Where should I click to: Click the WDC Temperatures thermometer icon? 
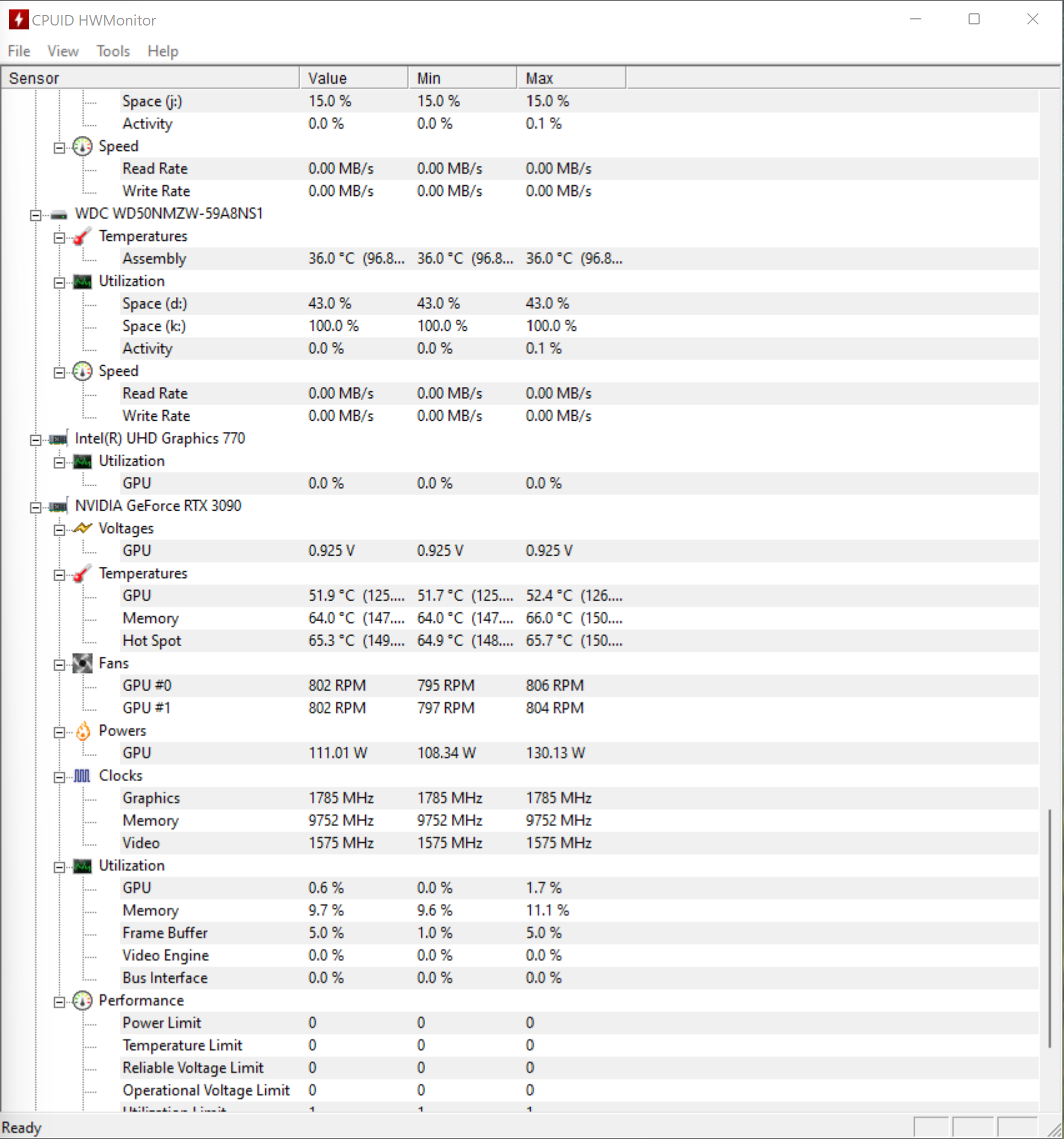point(83,236)
